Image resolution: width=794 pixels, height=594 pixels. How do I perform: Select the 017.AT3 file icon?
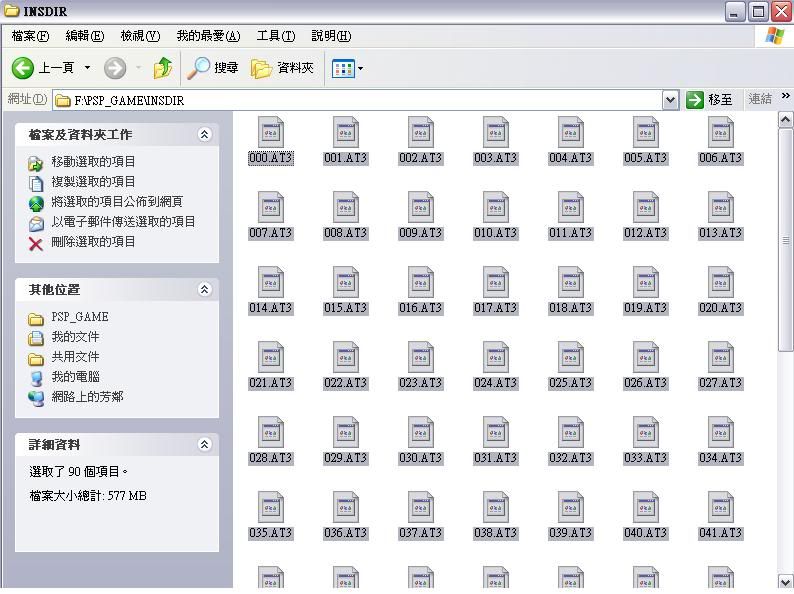pos(496,283)
